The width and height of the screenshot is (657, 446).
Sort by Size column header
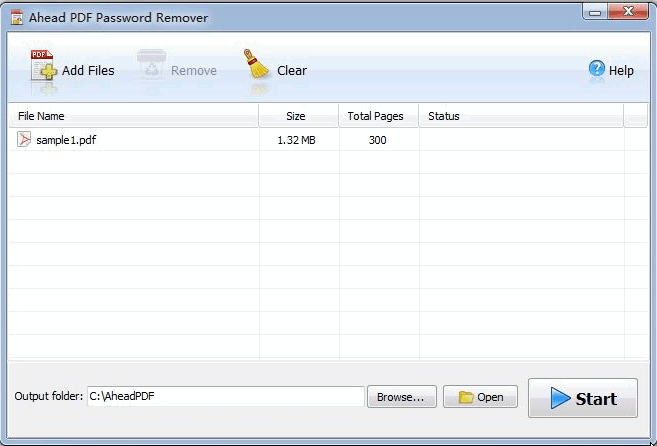point(299,116)
